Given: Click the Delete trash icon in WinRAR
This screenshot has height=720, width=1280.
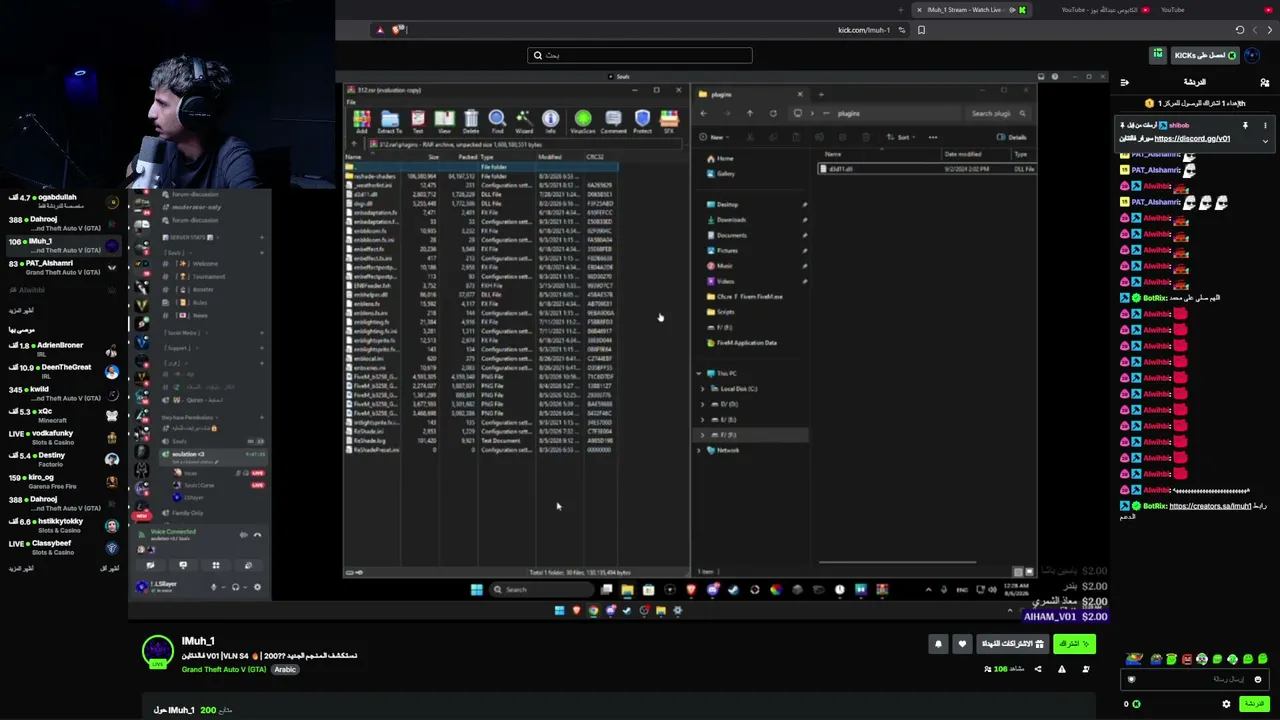Looking at the screenshot, I should (471, 122).
